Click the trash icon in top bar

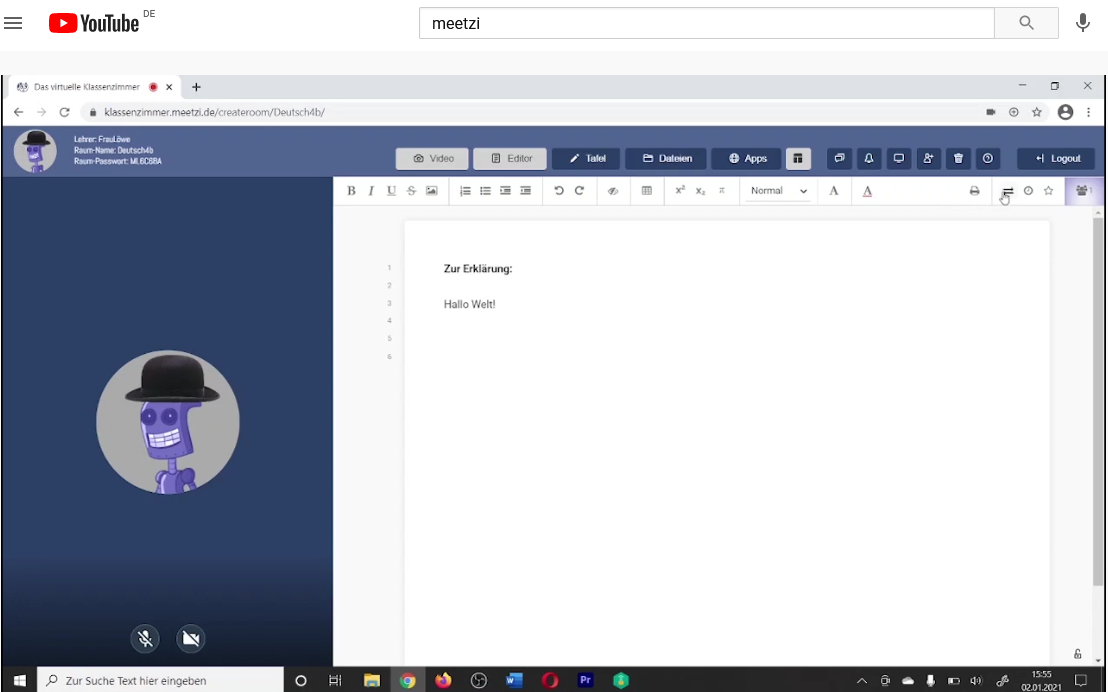tap(958, 158)
